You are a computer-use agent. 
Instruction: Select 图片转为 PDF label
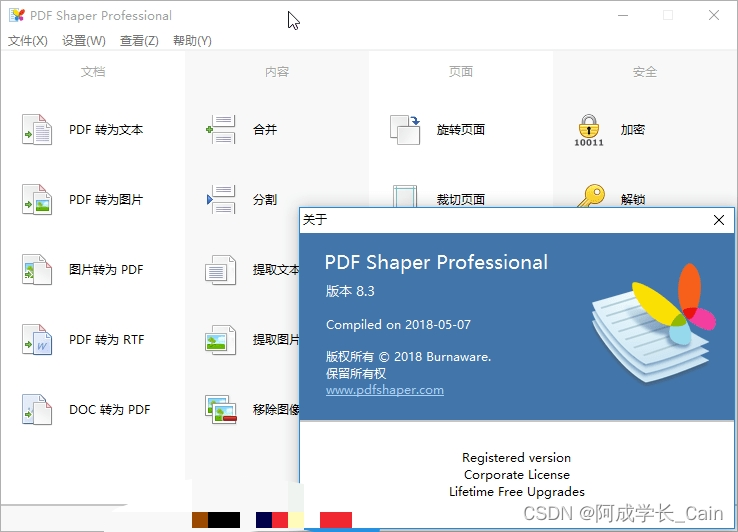pos(106,270)
